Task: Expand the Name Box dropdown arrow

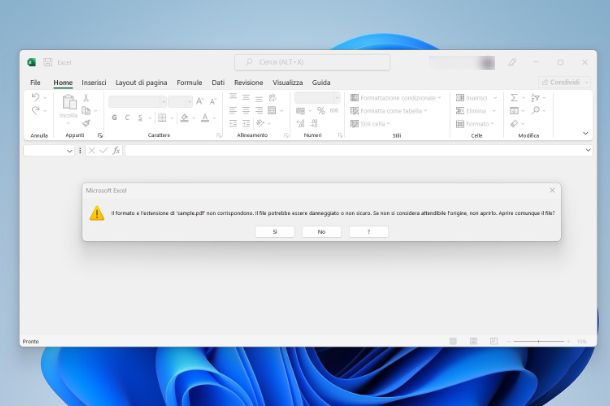Action: pos(69,150)
